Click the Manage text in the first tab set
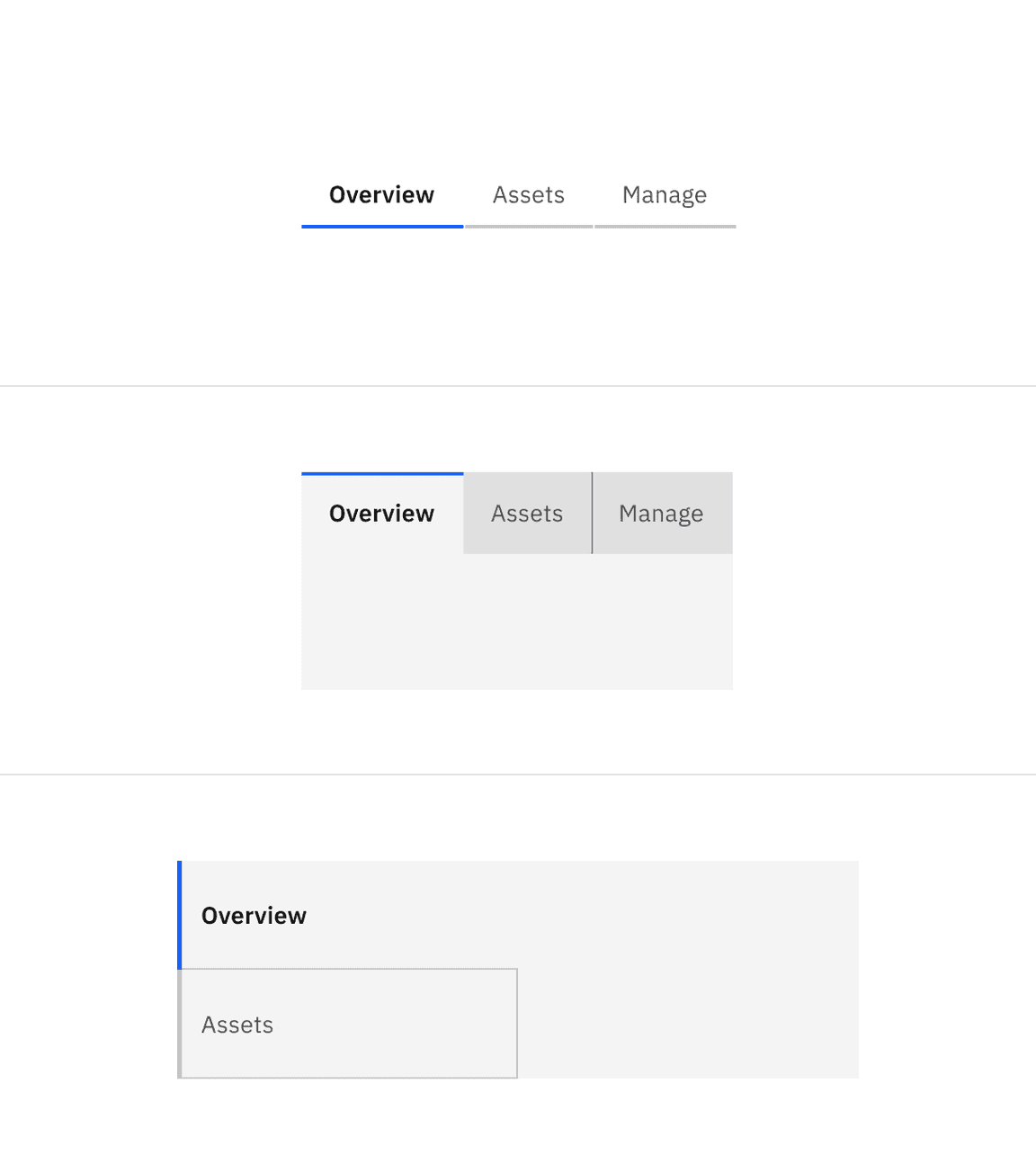Screen dimensions: 1036x1164 click(x=665, y=194)
